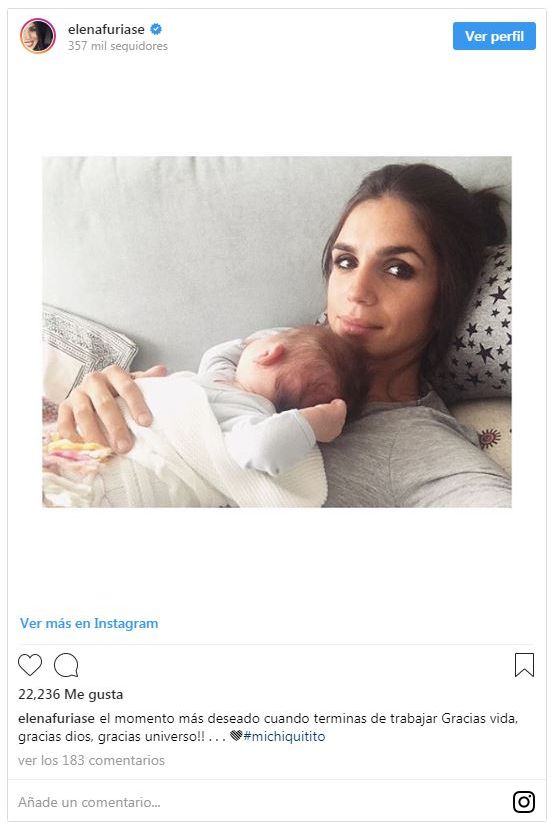Click the caption text about terminas de trabajar
555x830 pixels.
309,718
